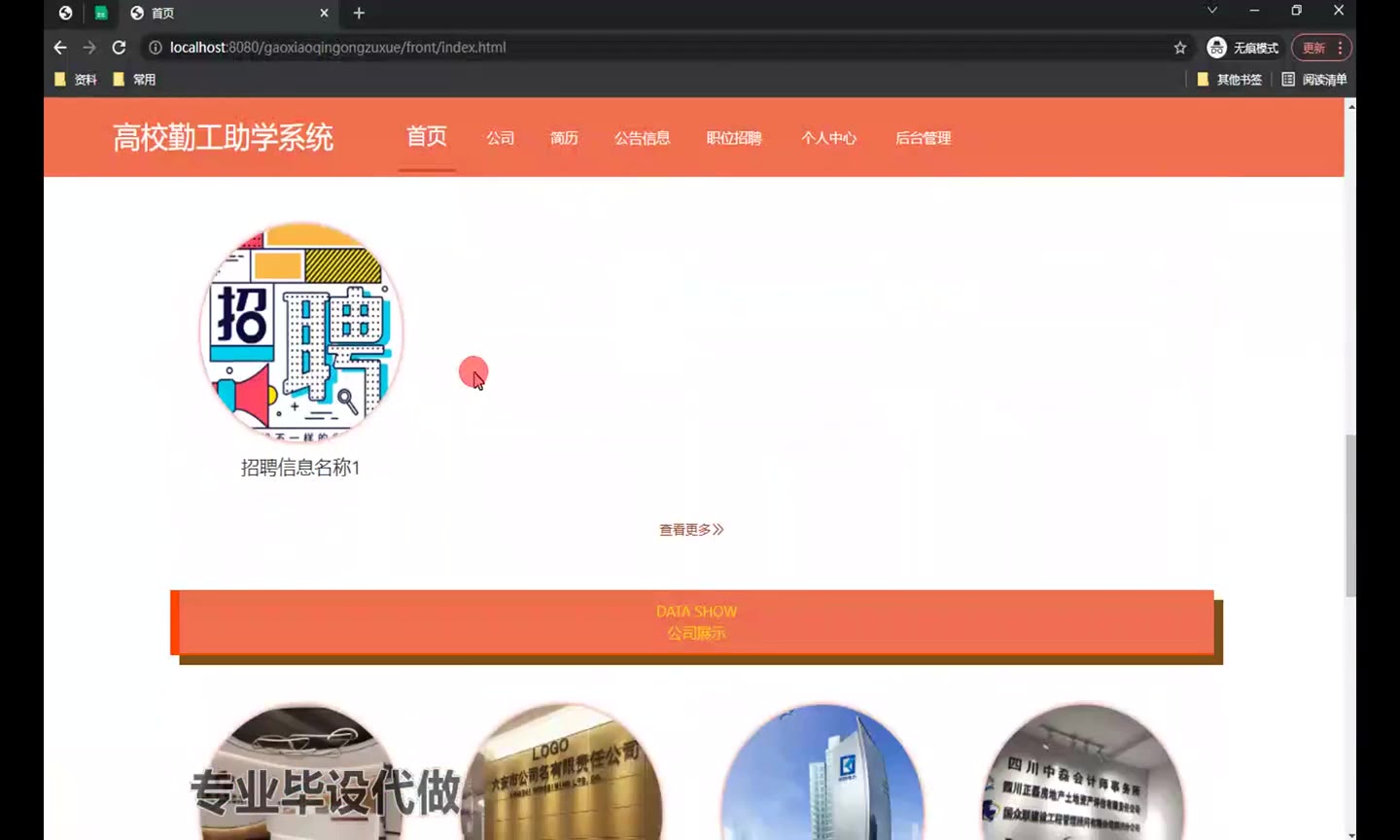
Task: Click the 查看更多 link
Action: tap(691, 530)
